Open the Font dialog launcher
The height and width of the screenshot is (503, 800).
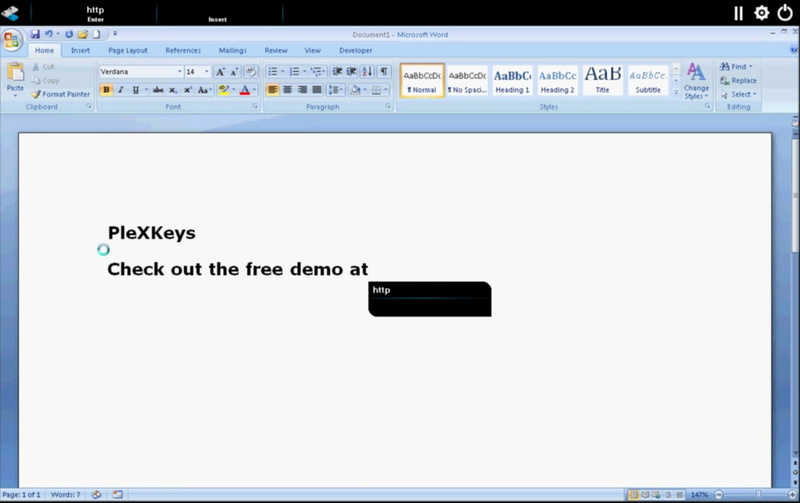click(x=255, y=106)
